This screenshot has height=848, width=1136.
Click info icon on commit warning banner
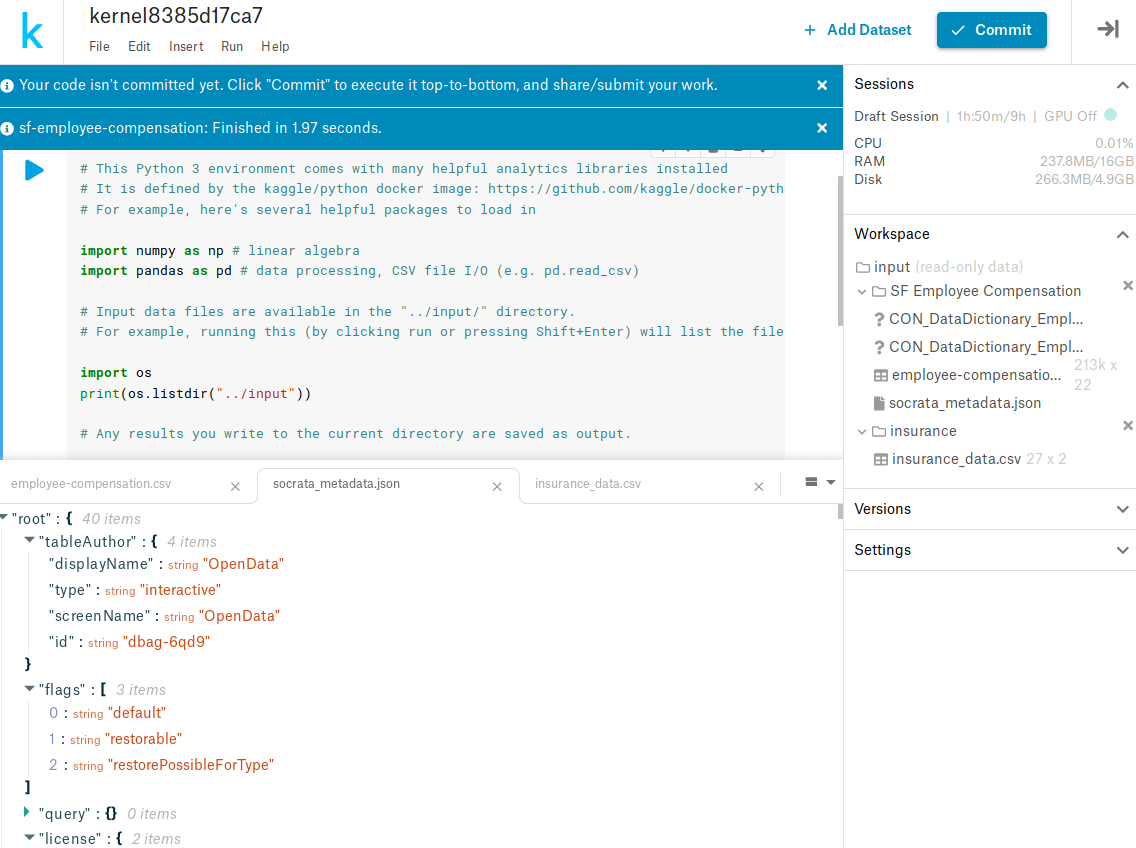(x=7, y=86)
